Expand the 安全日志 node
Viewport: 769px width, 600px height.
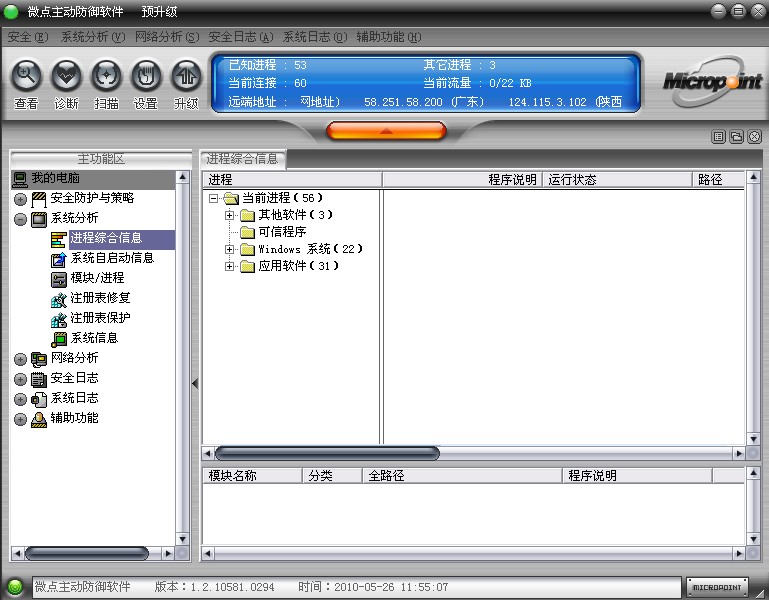coord(20,379)
